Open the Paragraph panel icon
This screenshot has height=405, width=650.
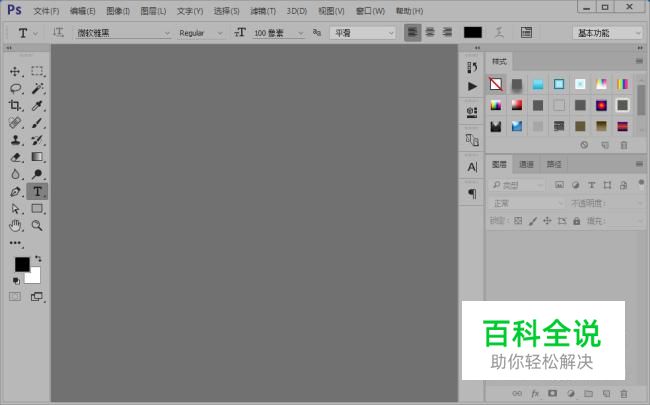(472, 194)
